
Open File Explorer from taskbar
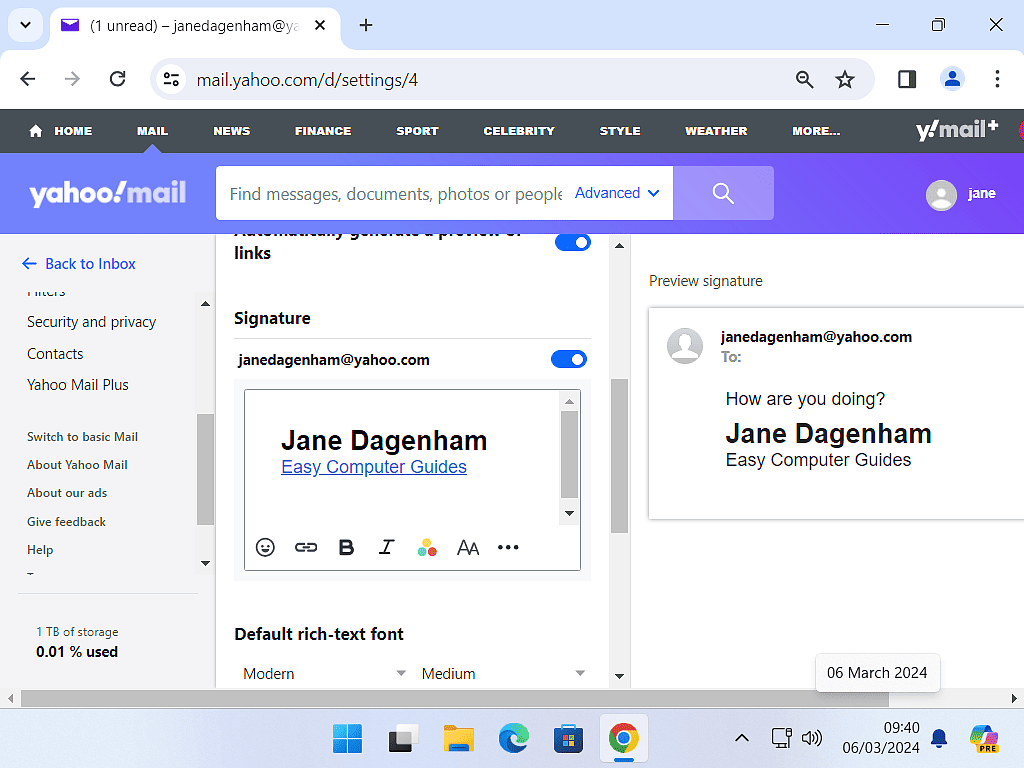point(458,739)
